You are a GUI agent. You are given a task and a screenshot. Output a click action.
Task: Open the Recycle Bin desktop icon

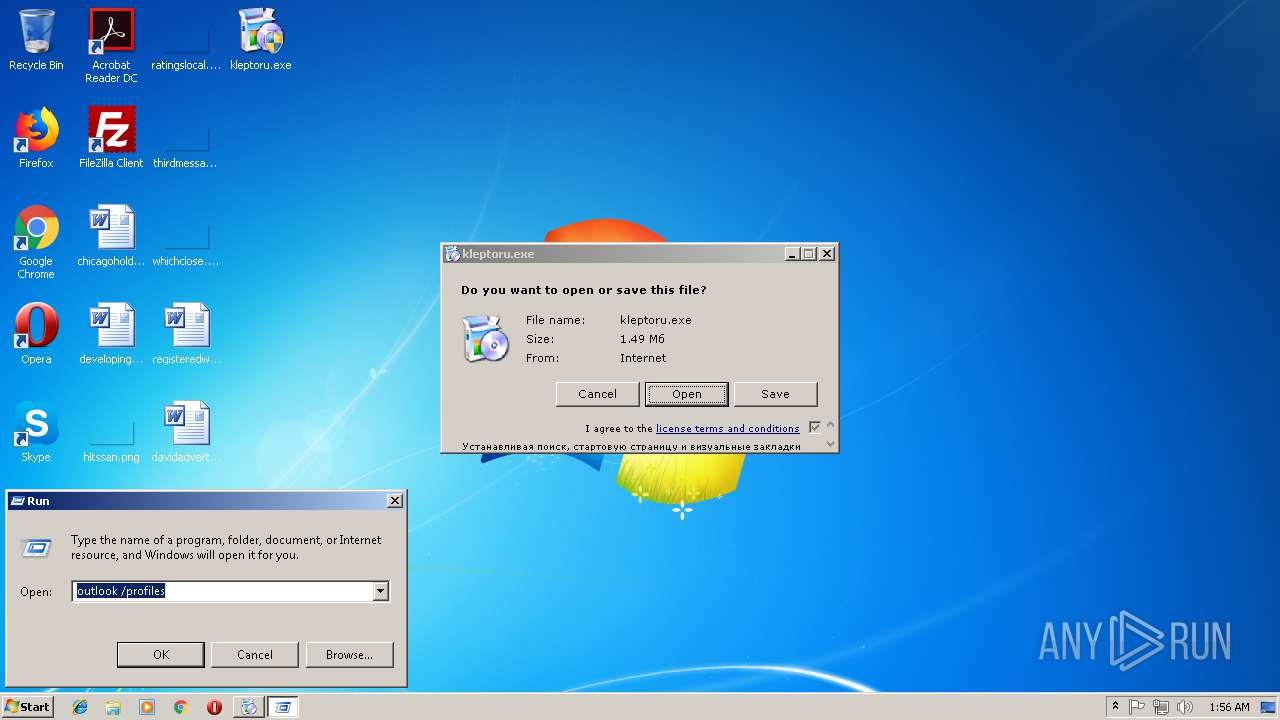tap(36, 41)
